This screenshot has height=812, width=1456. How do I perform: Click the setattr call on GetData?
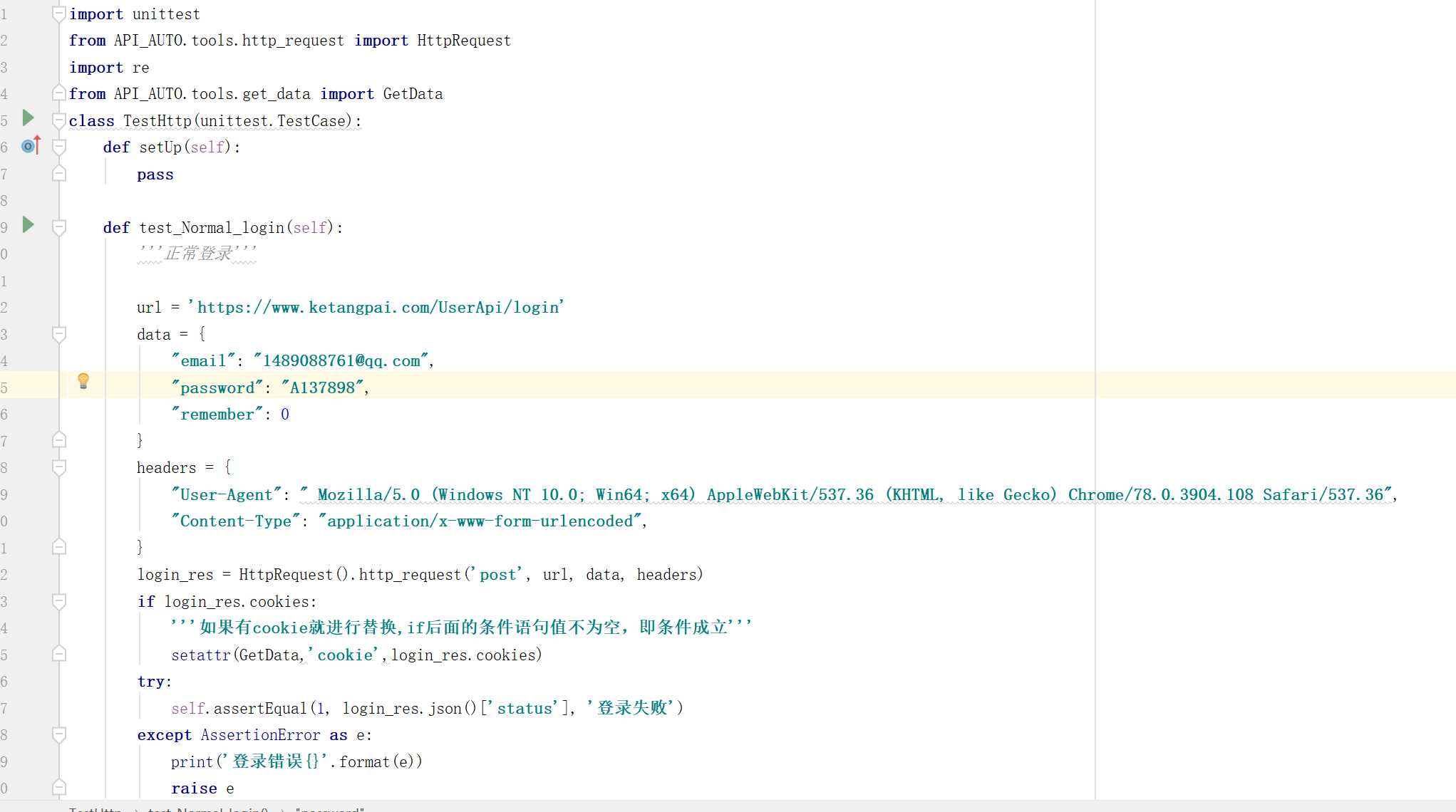[356, 655]
